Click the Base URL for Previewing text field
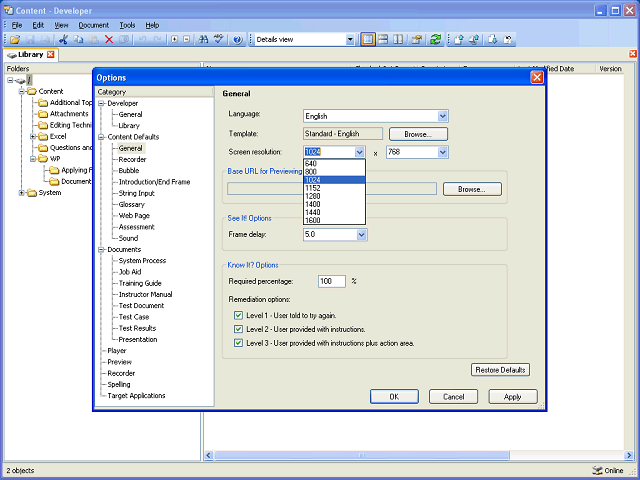This screenshot has height=480, width=640. [332, 189]
